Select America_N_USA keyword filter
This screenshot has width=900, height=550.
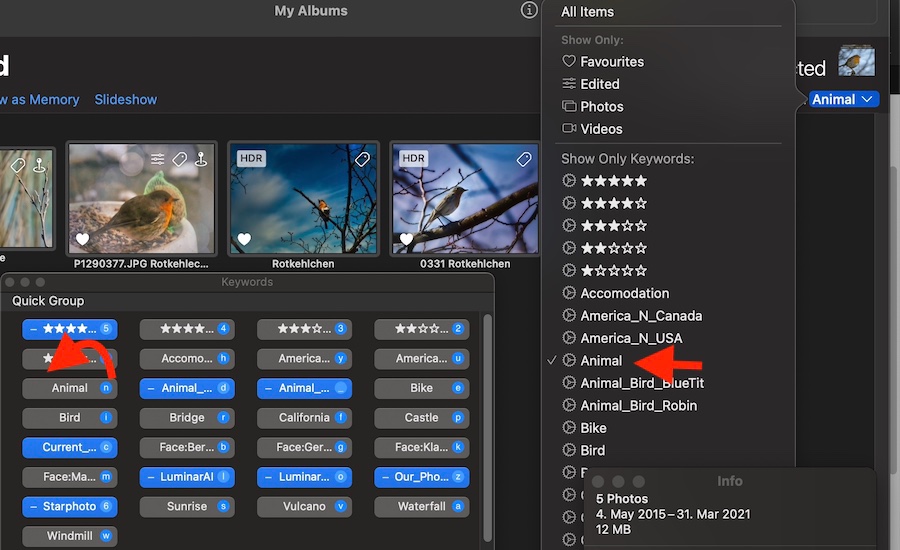point(631,338)
